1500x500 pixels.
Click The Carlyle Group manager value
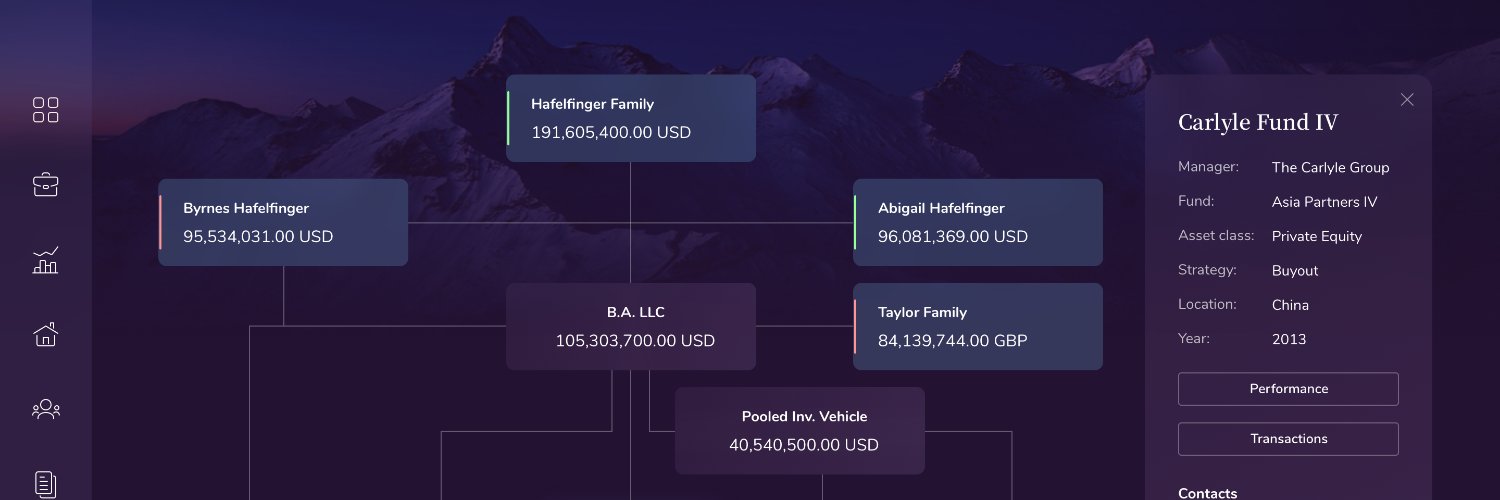pos(1330,168)
